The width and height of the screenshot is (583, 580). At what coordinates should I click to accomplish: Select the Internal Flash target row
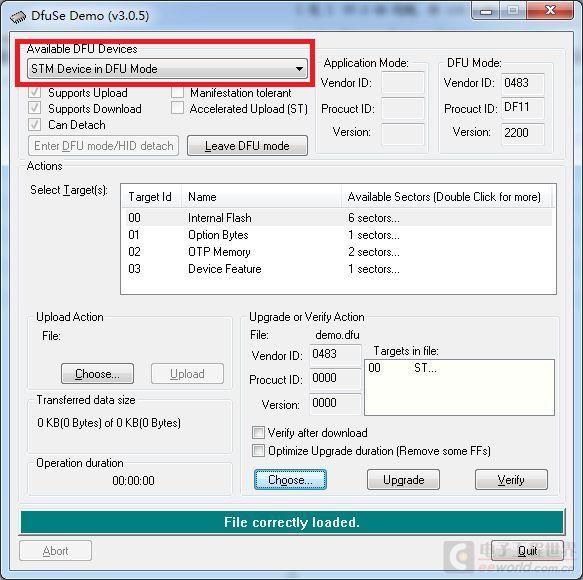click(x=338, y=218)
